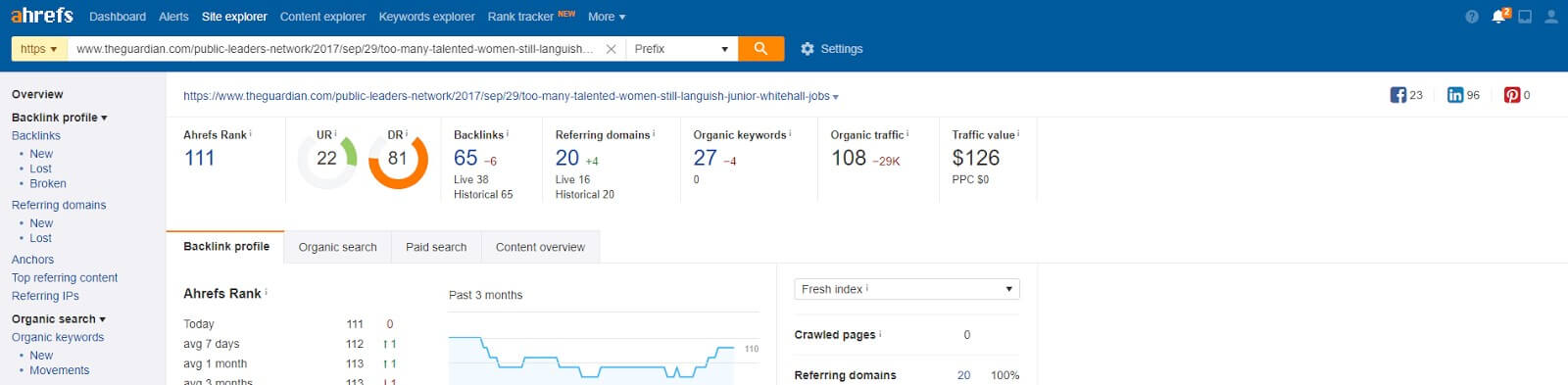Screen dimensions: 1568x385
Task: Open Top referring content in sidebar
Action: (x=65, y=277)
